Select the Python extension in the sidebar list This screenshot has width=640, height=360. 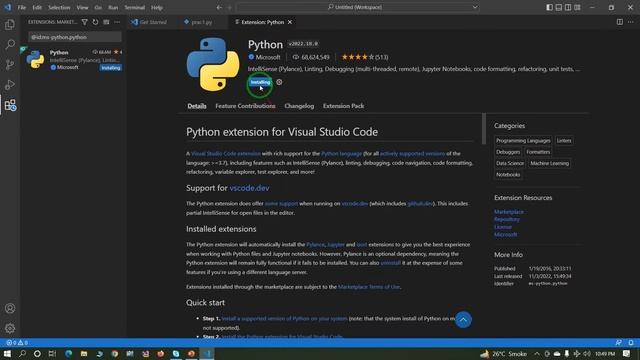(73, 60)
